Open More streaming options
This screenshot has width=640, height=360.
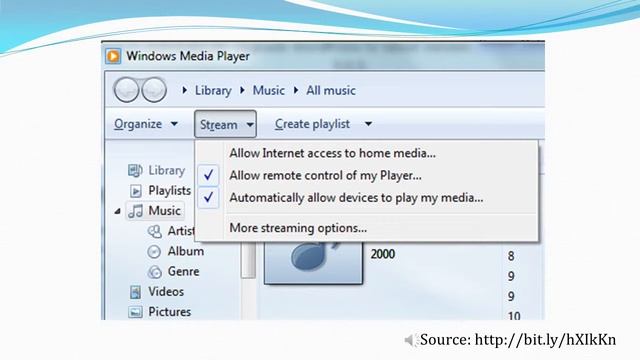298,228
